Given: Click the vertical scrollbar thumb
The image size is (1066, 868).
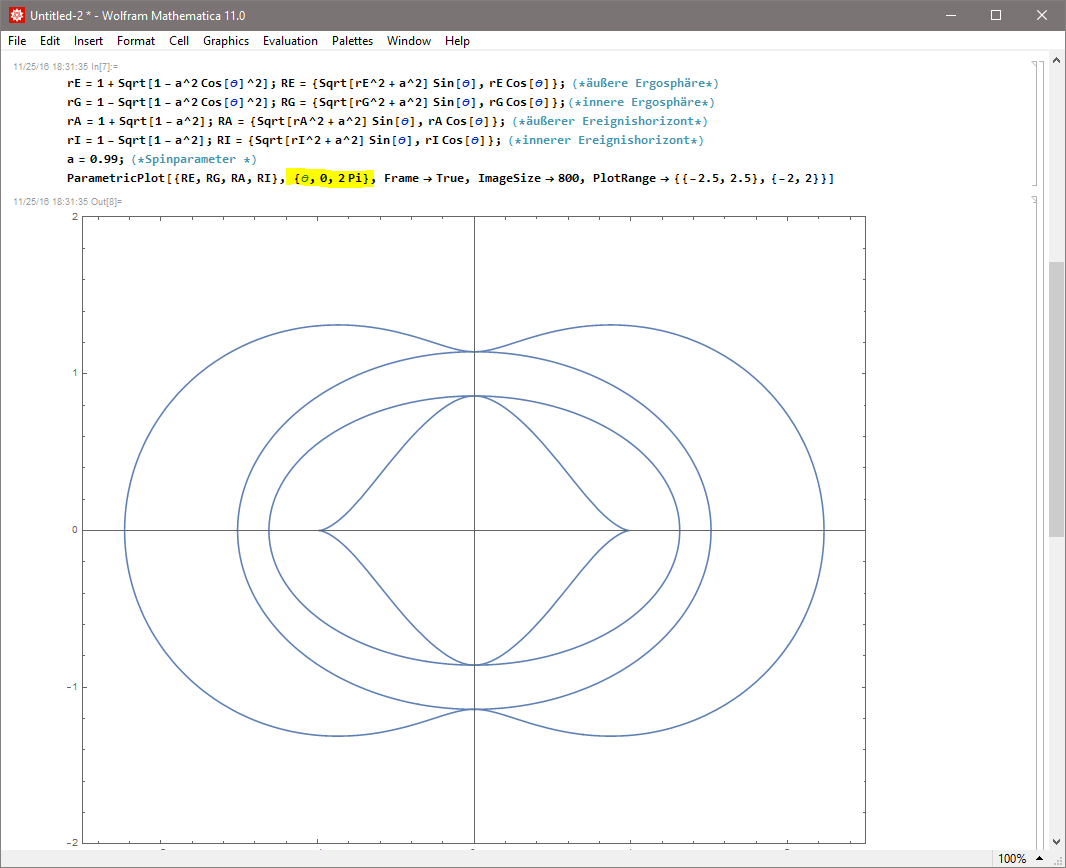Looking at the screenshot, I should click(1056, 400).
